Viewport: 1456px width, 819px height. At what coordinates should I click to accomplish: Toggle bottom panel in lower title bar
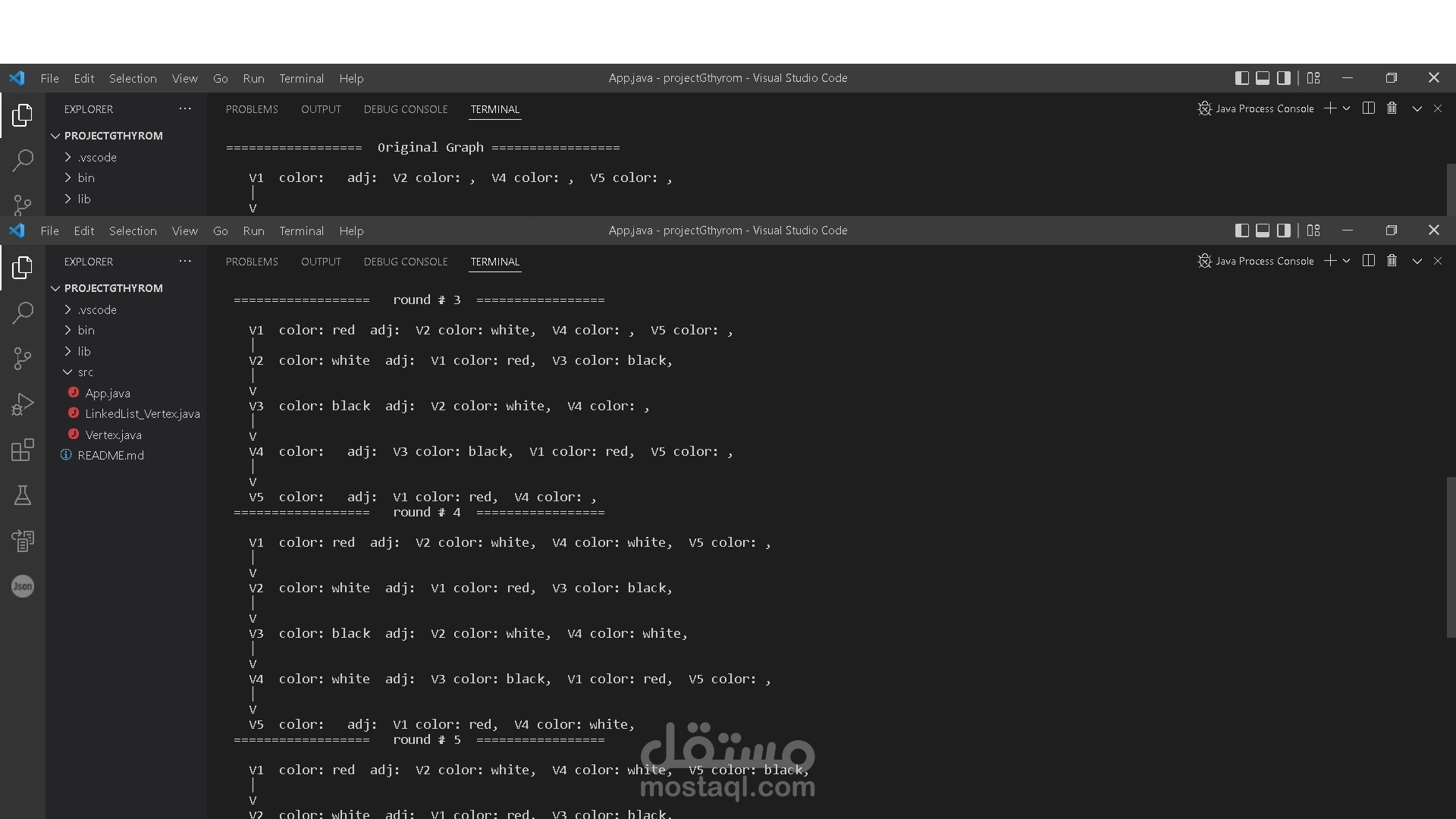(x=1263, y=231)
